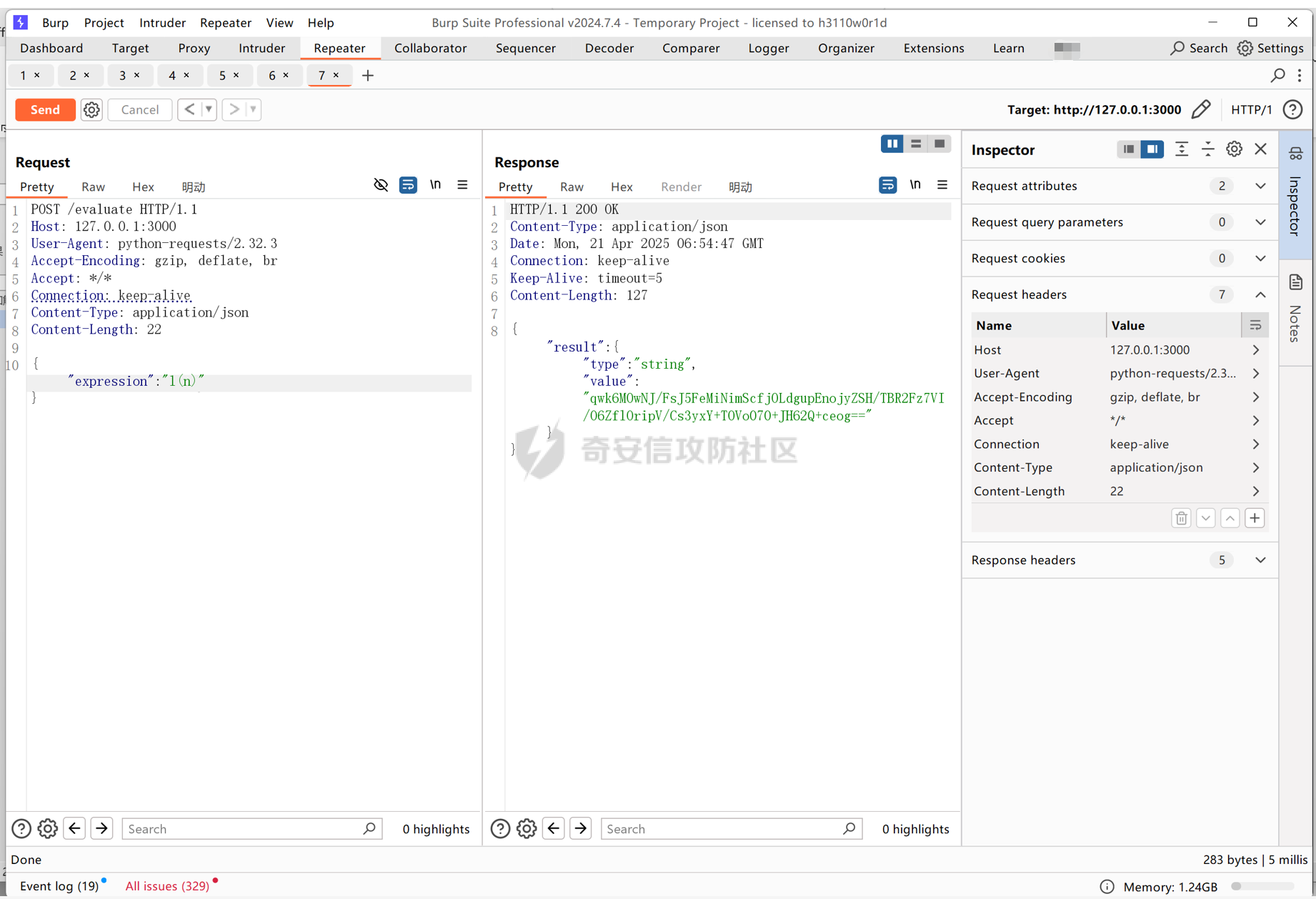
Task: Expand the Content-Type header row chevron
Action: pos(1255,468)
